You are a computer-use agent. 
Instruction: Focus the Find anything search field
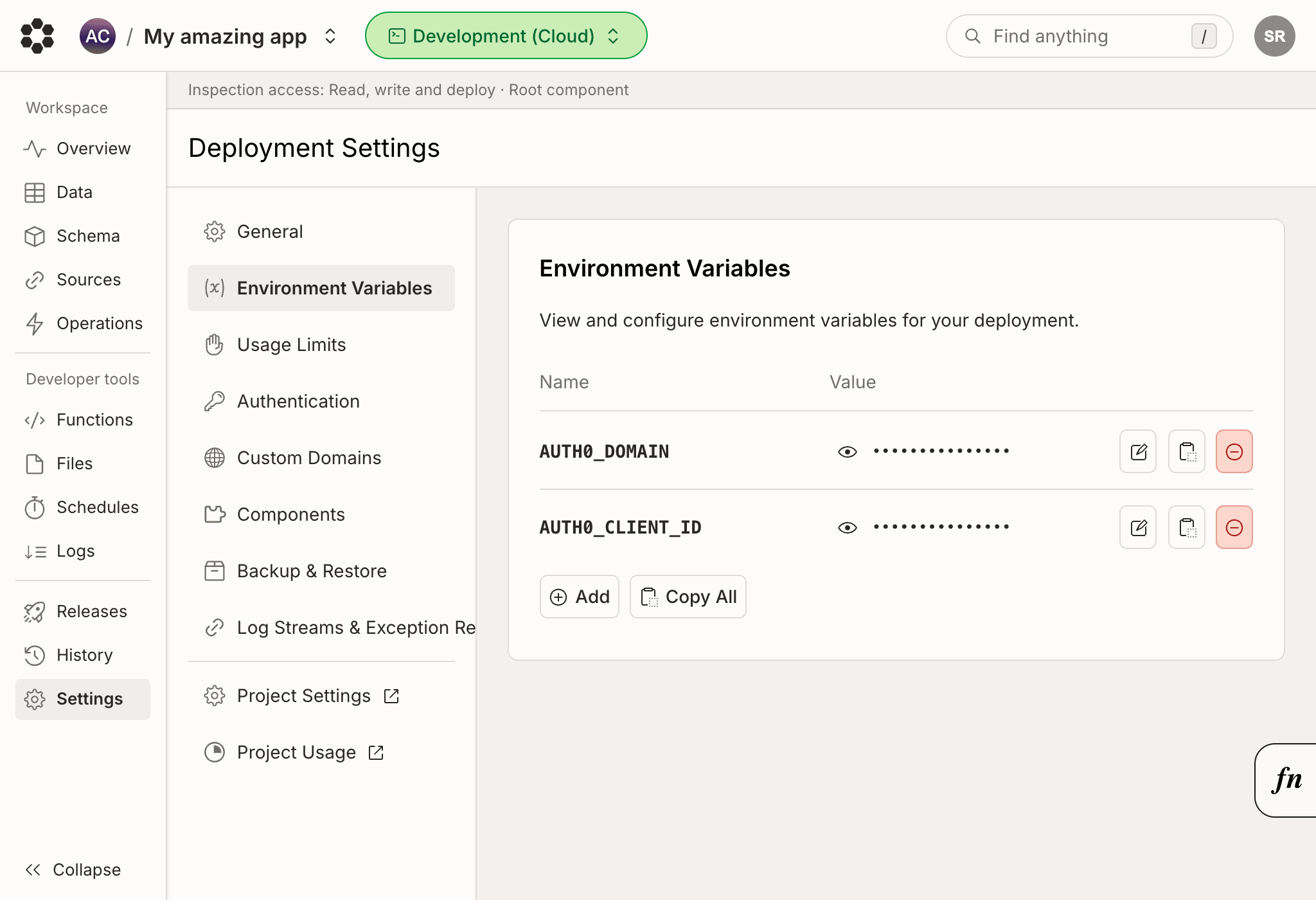tap(1089, 36)
